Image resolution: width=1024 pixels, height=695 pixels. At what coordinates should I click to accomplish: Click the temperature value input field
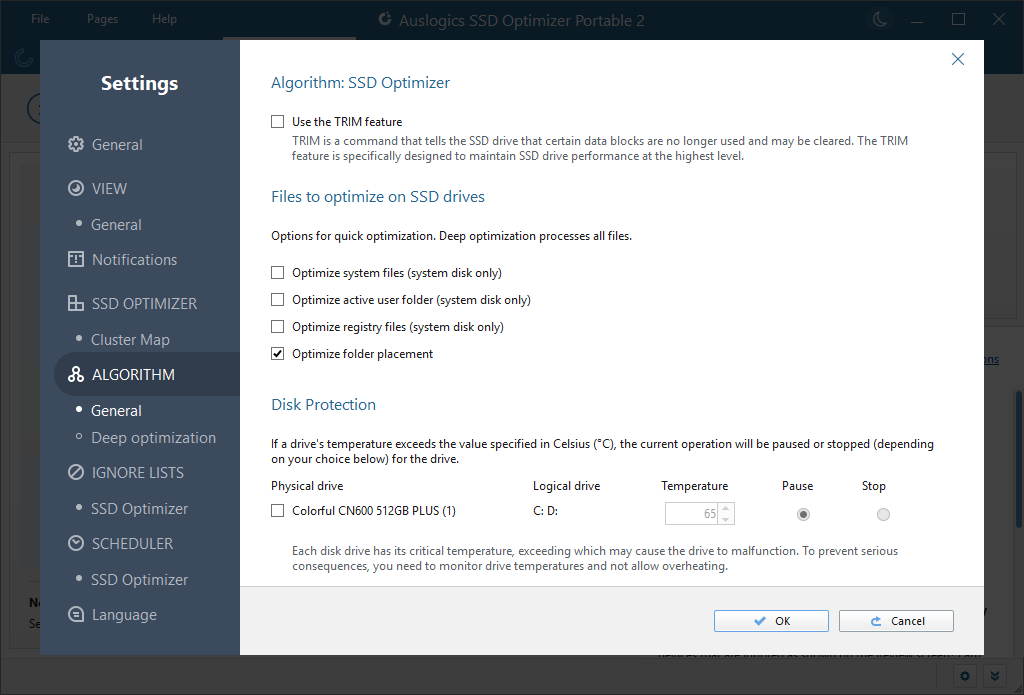tap(694, 513)
